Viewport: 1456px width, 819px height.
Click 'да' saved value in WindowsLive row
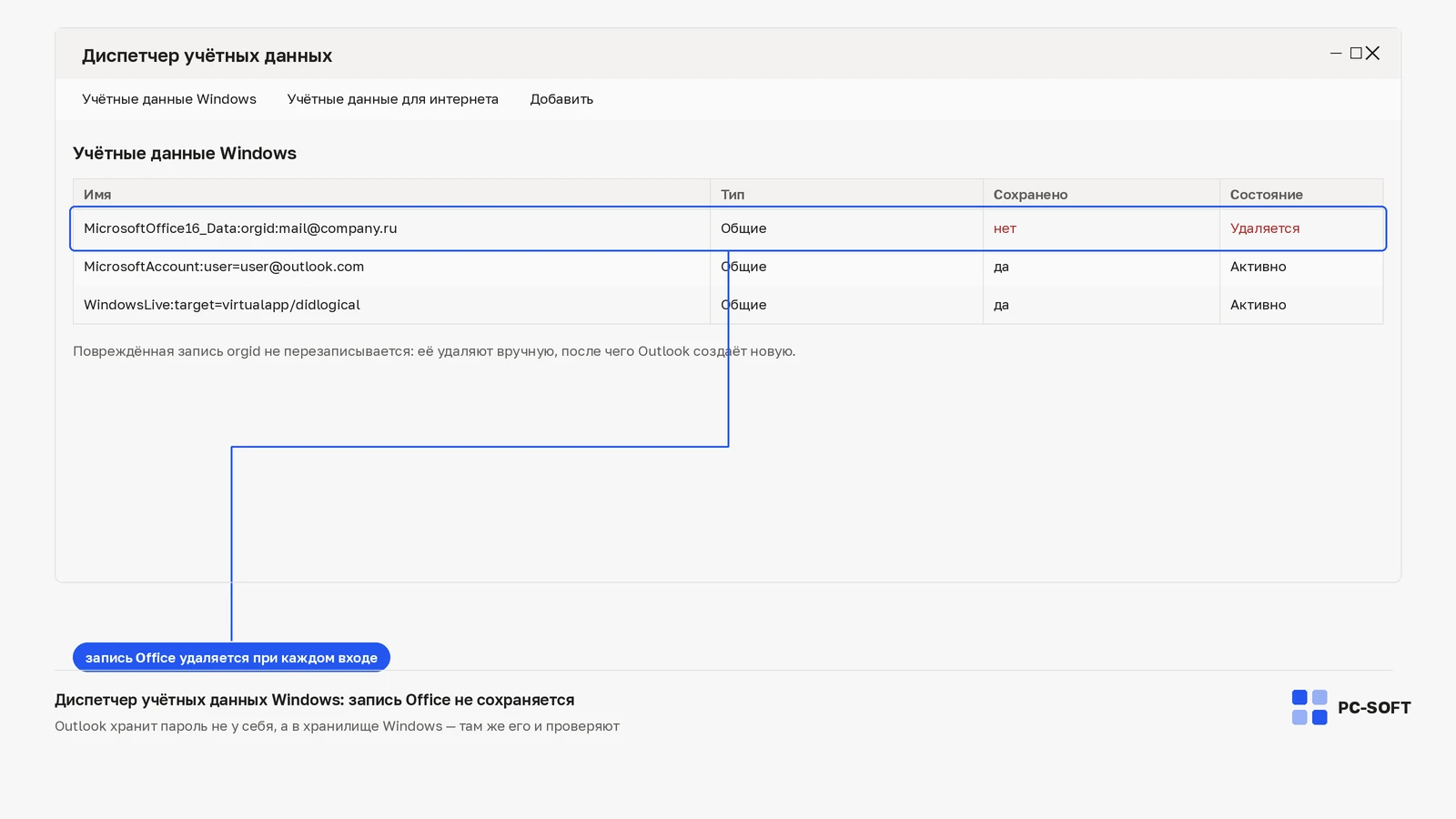tap(1001, 305)
